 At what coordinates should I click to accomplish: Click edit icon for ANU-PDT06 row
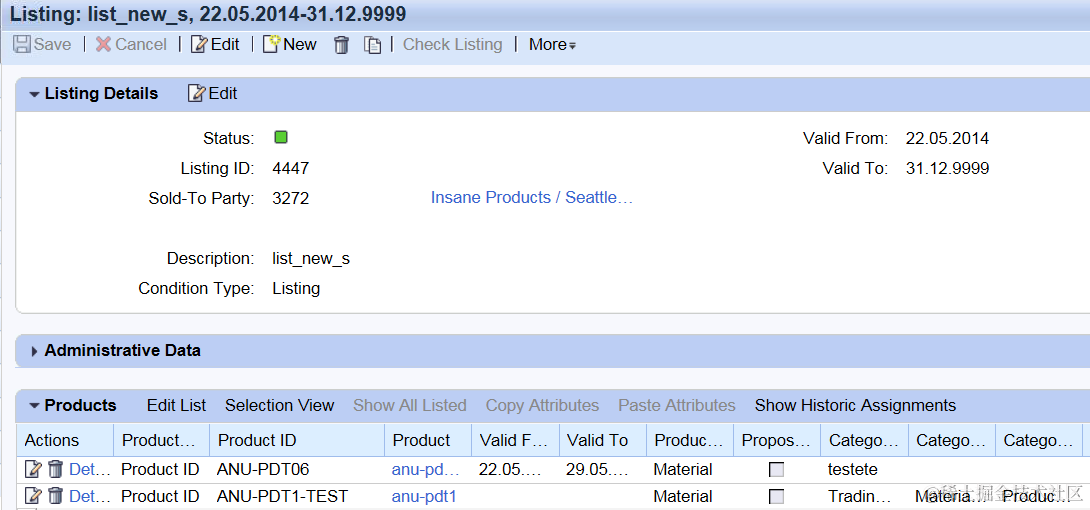tap(33, 469)
